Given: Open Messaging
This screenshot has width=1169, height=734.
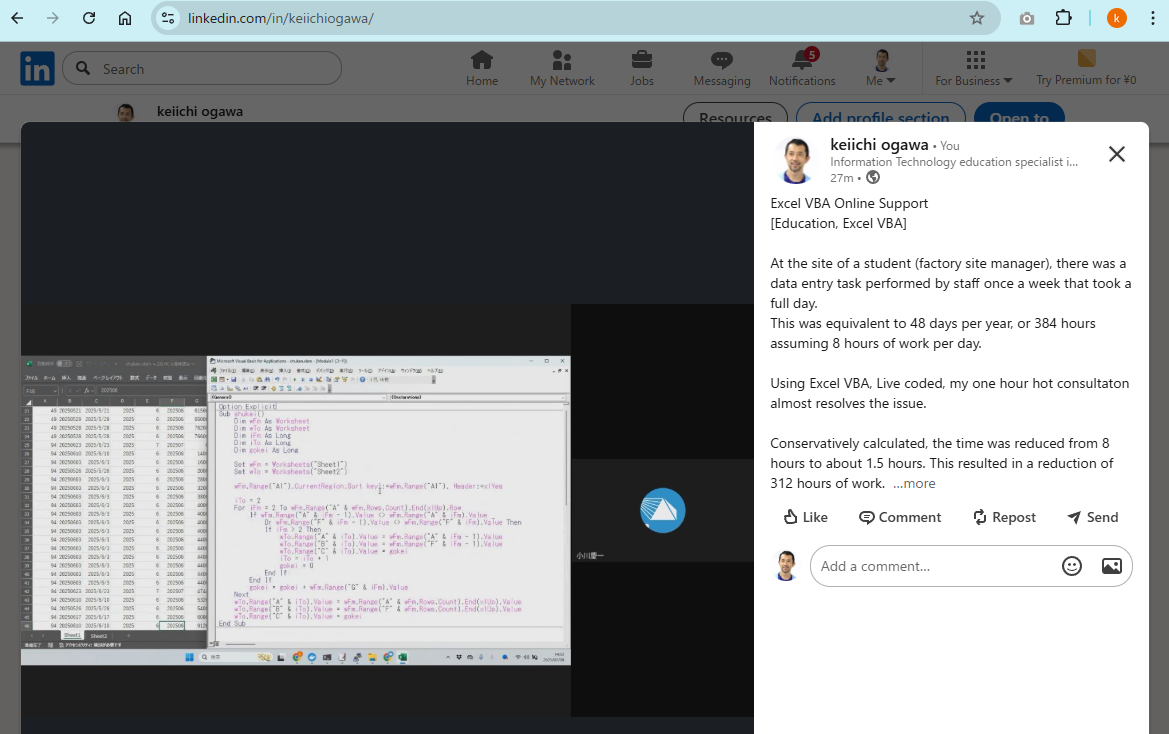Looking at the screenshot, I should pyautogui.click(x=722, y=69).
